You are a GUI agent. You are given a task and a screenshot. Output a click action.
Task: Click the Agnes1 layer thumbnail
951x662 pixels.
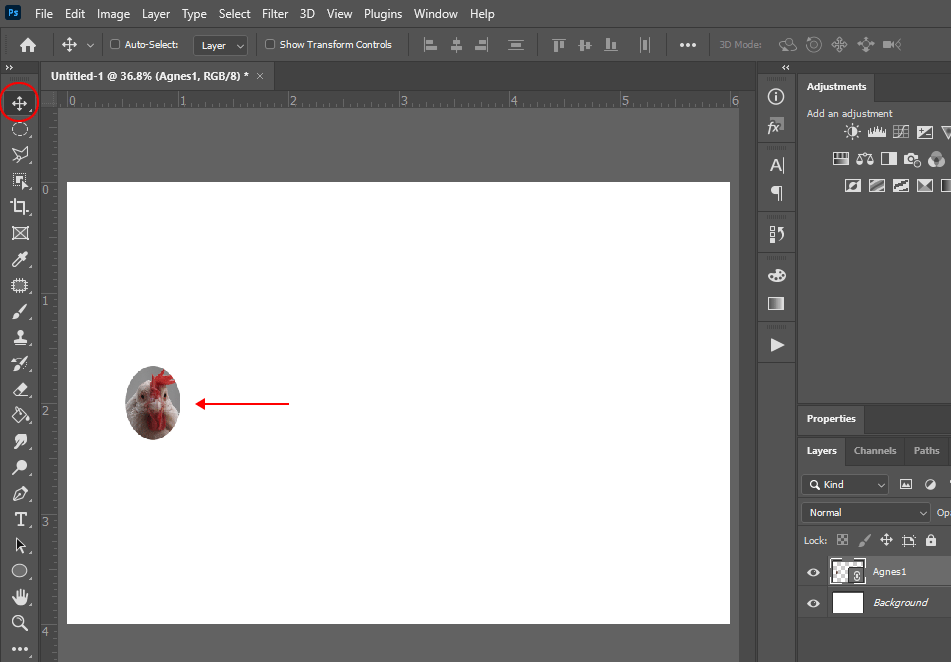(847, 572)
